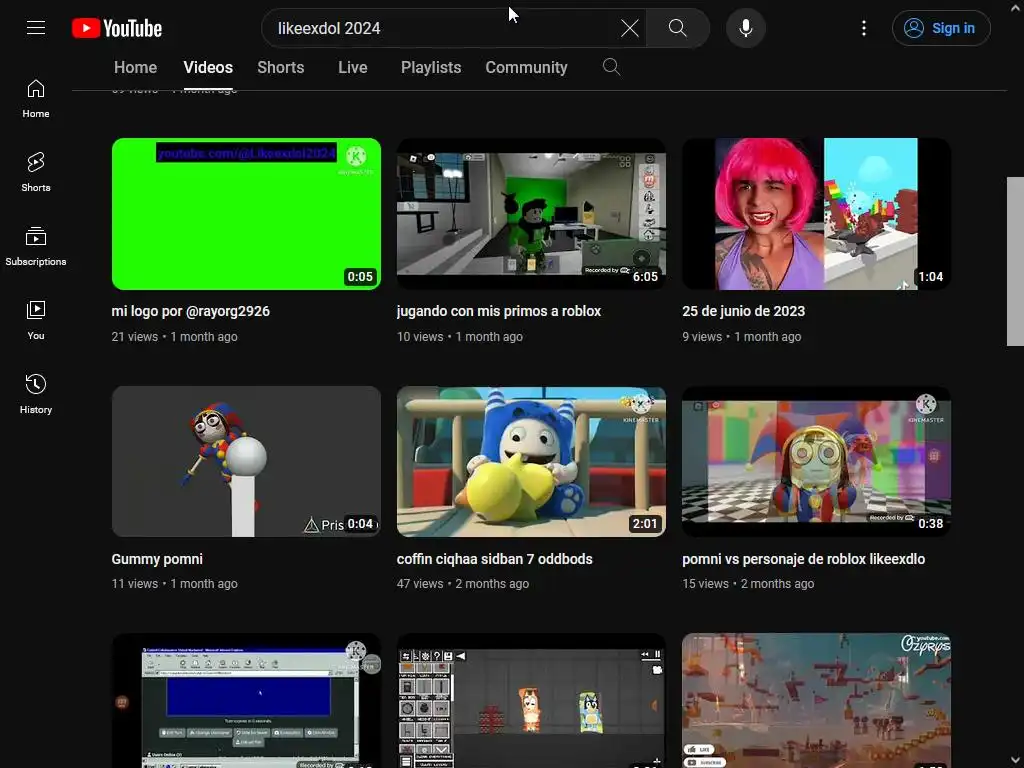The image size is (1024, 768).
Task: Open the three-dot settings menu
Action: point(863,28)
